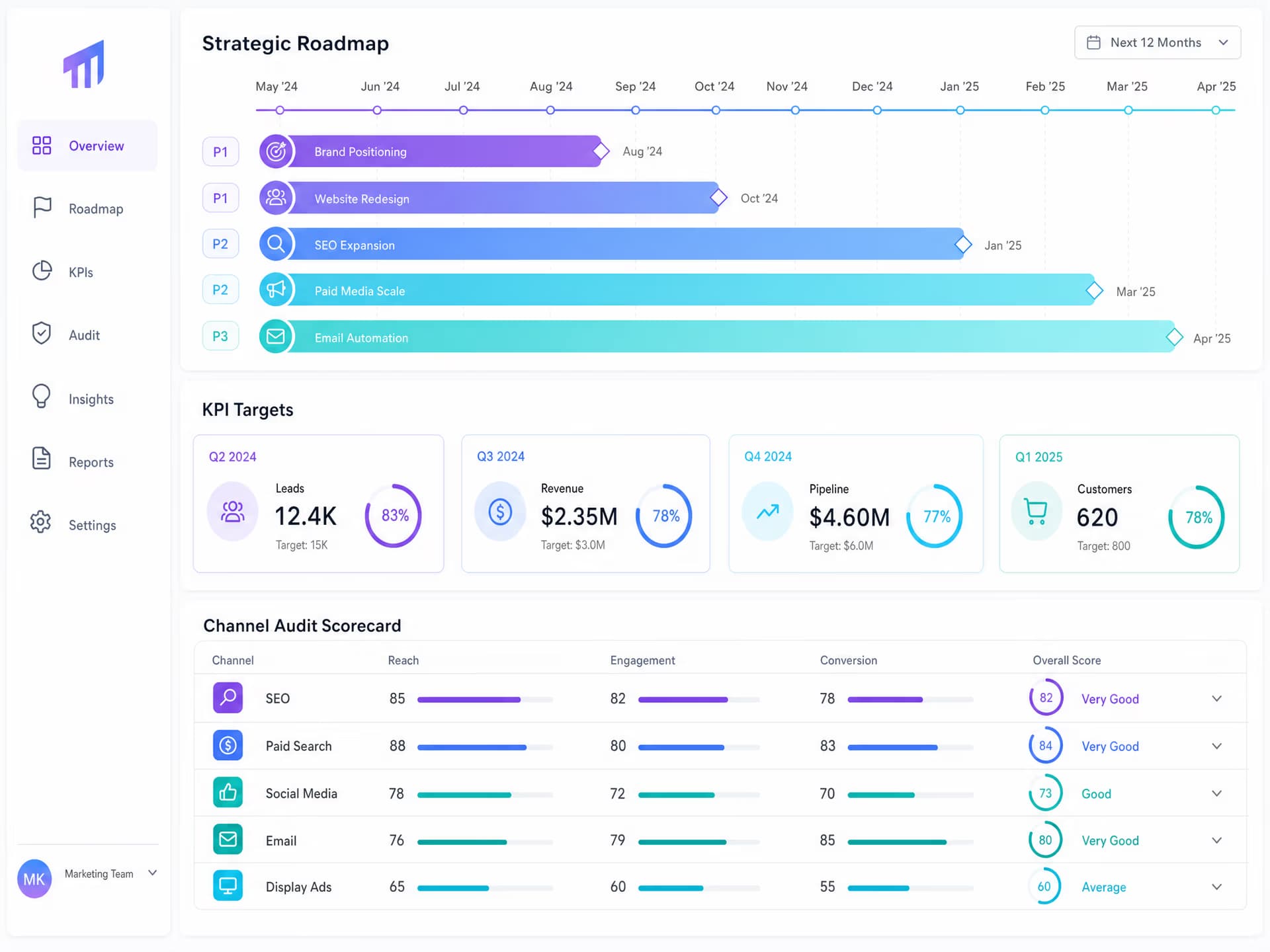The image size is (1270, 952).
Task: Click the Paid Search dollar icon
Action: tap(228, 745)
